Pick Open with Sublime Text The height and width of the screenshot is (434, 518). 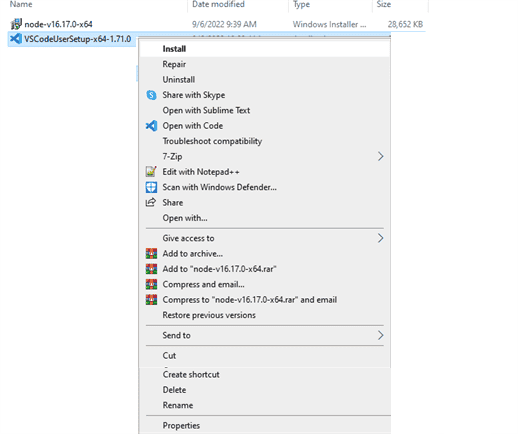(x=265, y=110)
